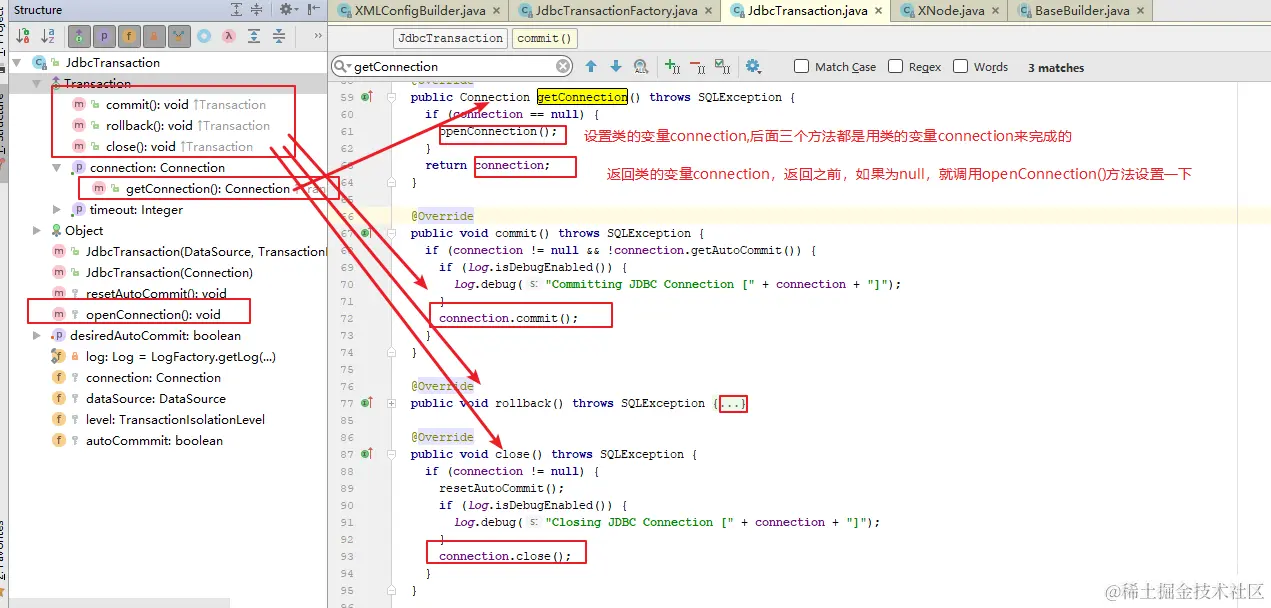Screen dimensions: 1271x608
Task: Toggle Group Methods by Defining Type button
Action: point(179,36)
